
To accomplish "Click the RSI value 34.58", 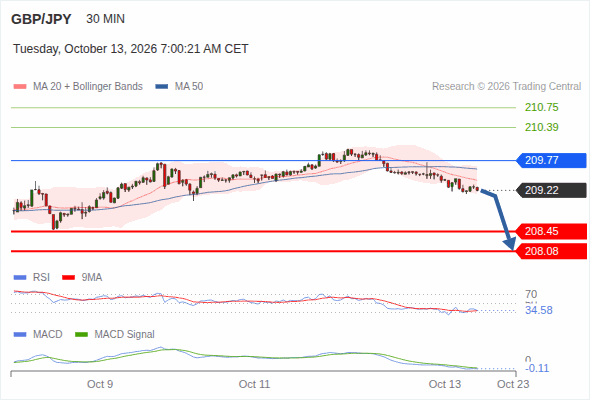I will pos(539,310).
